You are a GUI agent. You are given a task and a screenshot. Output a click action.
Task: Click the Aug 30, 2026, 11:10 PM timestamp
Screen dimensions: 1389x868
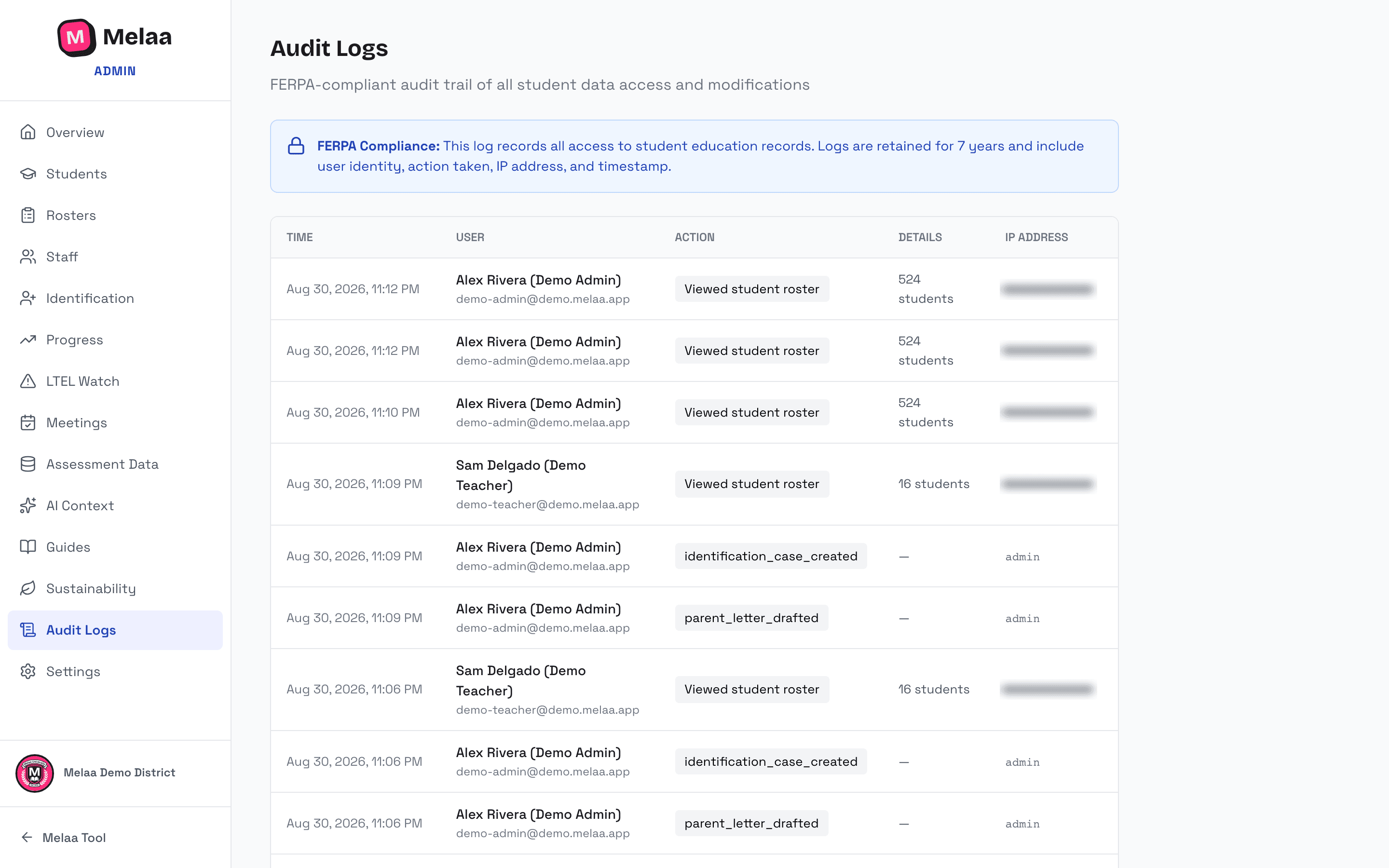(x=353, y=412)
